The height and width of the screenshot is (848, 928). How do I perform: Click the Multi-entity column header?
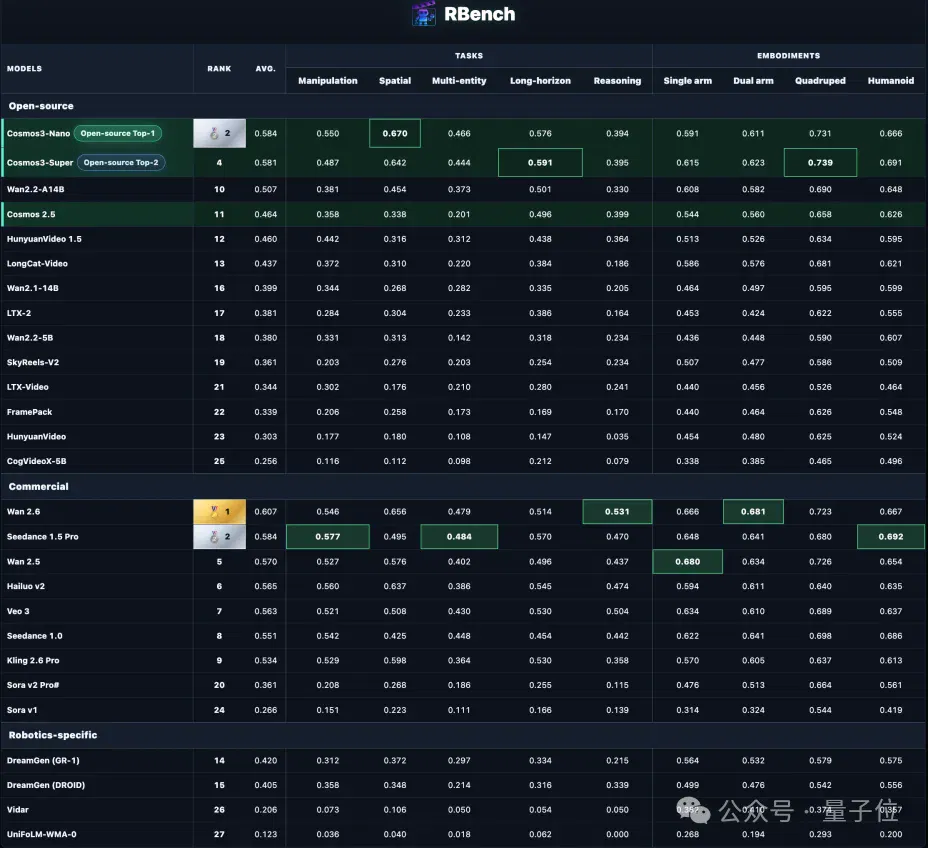459,80
